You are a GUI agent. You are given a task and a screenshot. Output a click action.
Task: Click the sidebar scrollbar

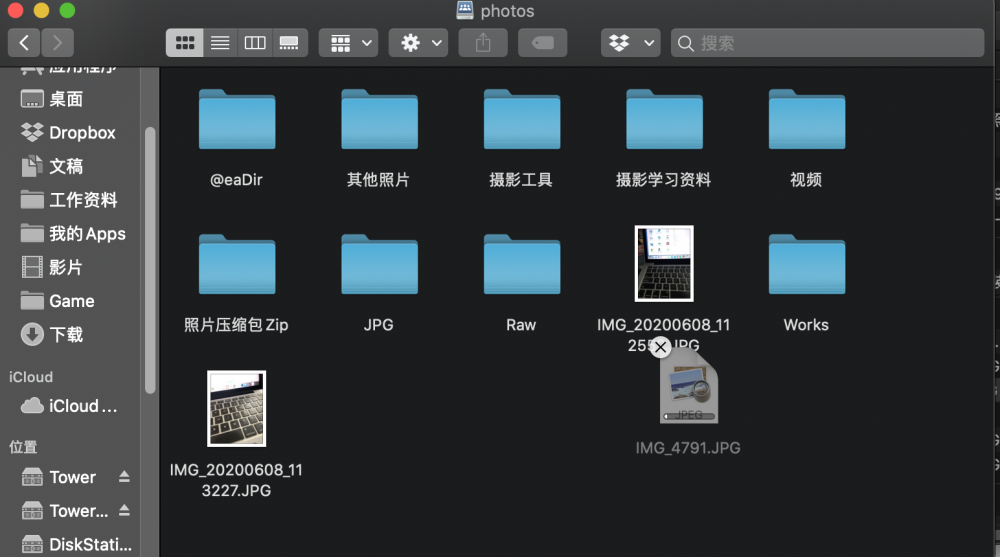[x=150, y=260]
